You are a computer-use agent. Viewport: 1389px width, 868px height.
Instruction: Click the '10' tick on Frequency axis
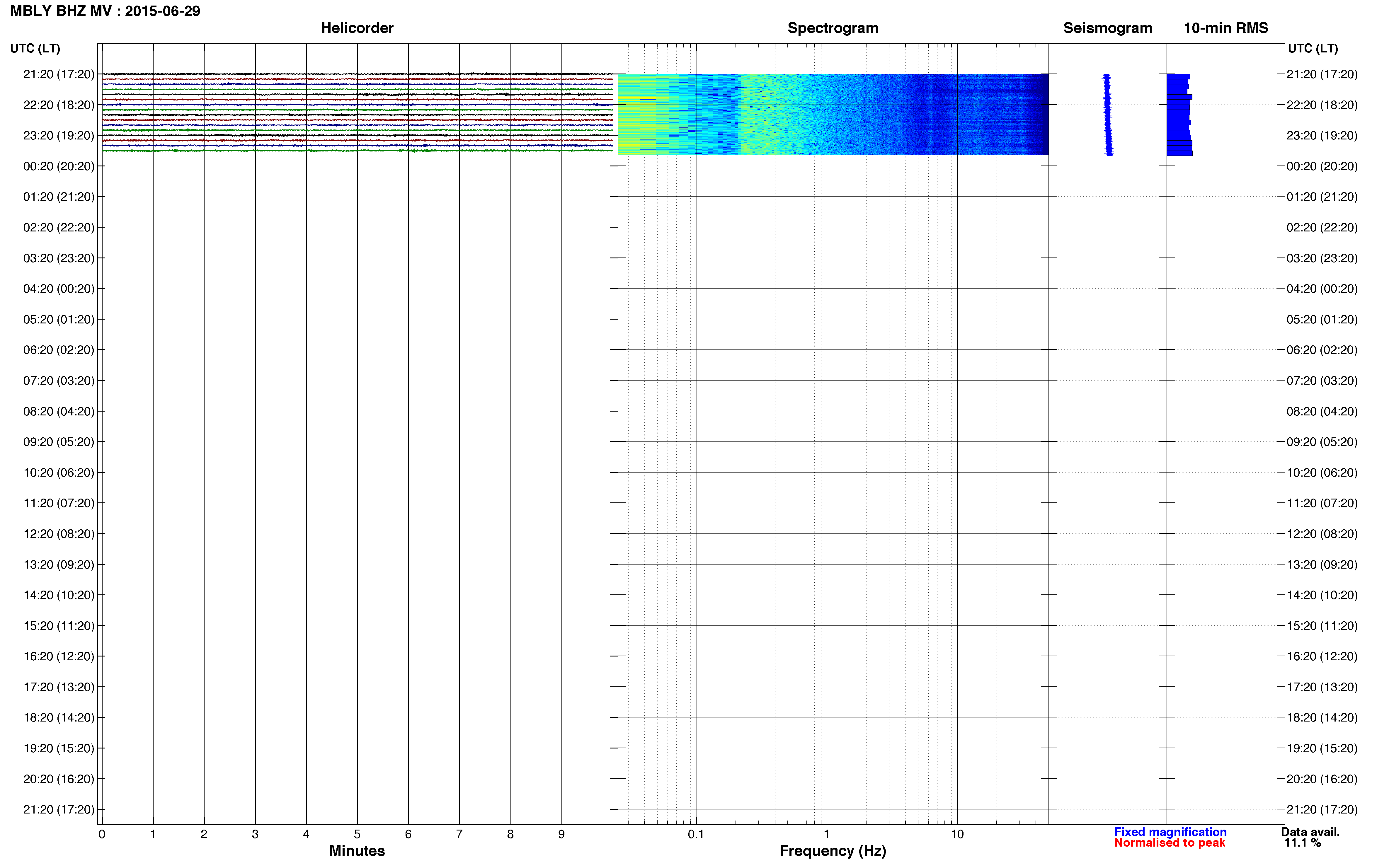(957, 834)
